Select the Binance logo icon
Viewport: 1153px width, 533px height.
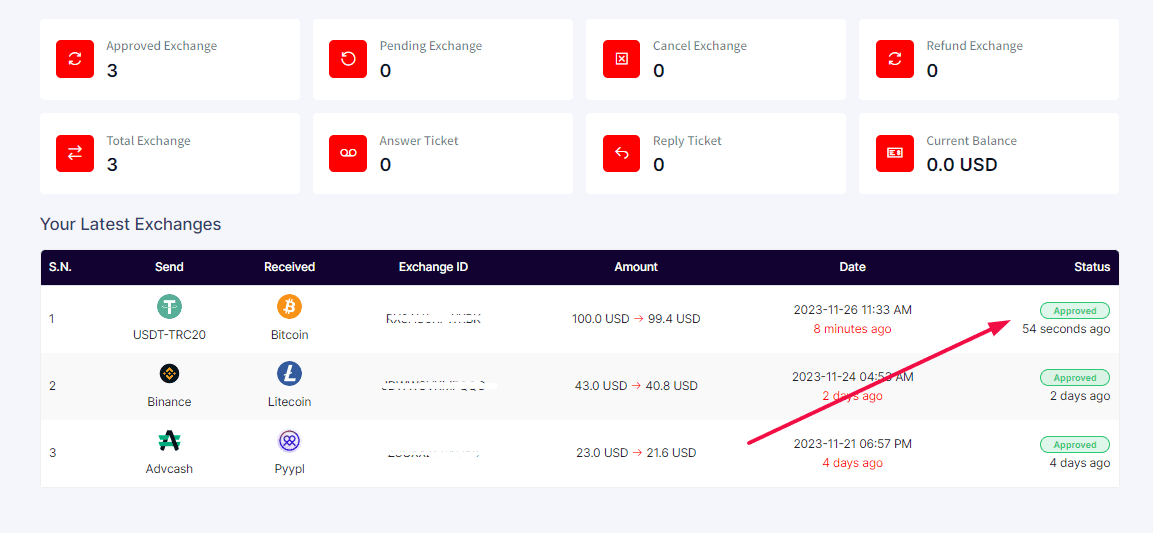point(169,373)
